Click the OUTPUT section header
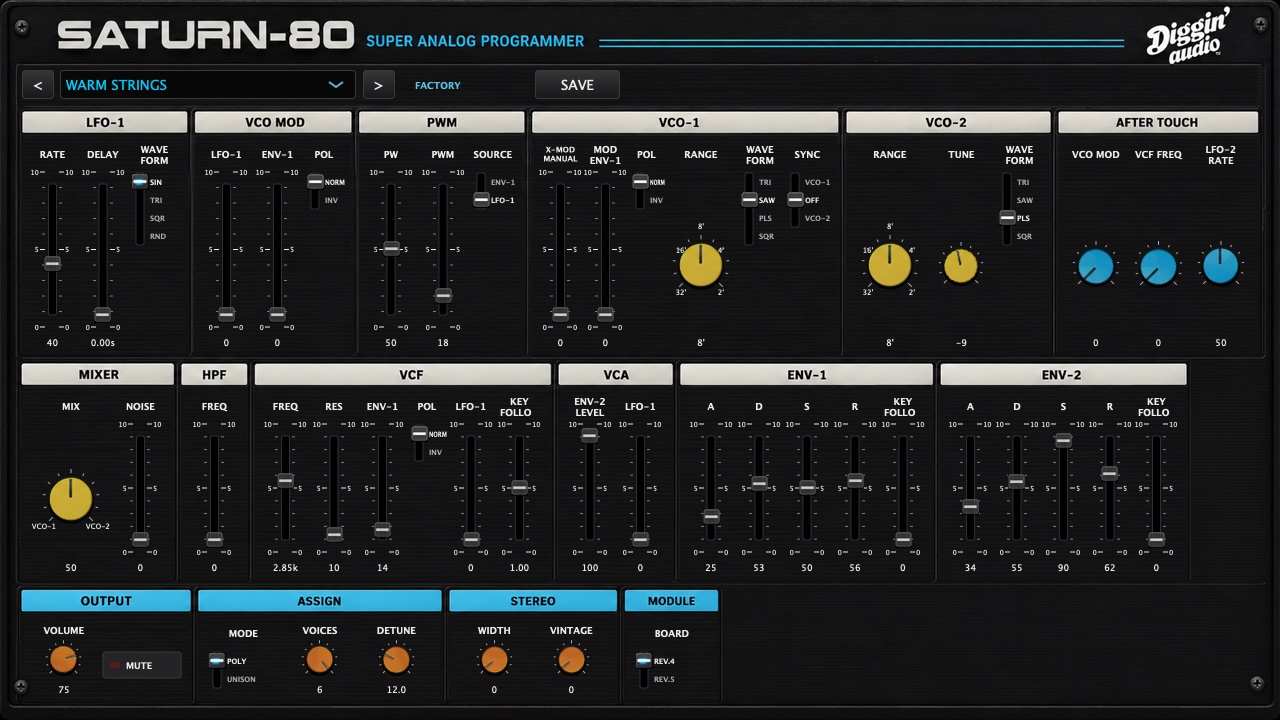 106,601
